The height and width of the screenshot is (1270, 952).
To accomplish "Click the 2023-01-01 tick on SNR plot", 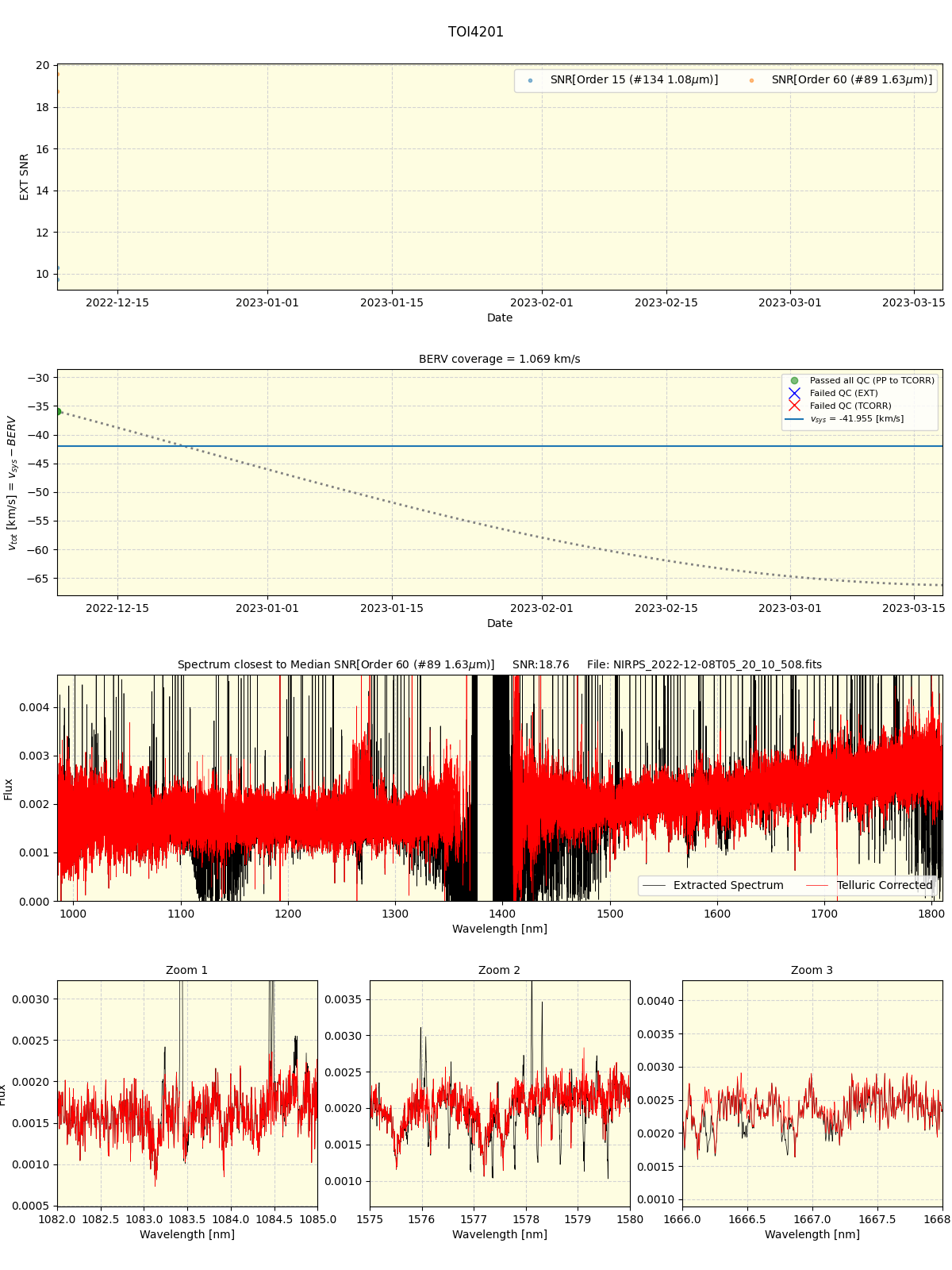I will 267,303.
